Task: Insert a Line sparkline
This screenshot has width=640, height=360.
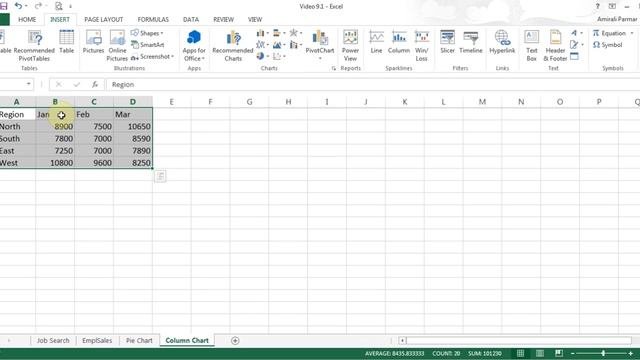Action: click(376, 42)
